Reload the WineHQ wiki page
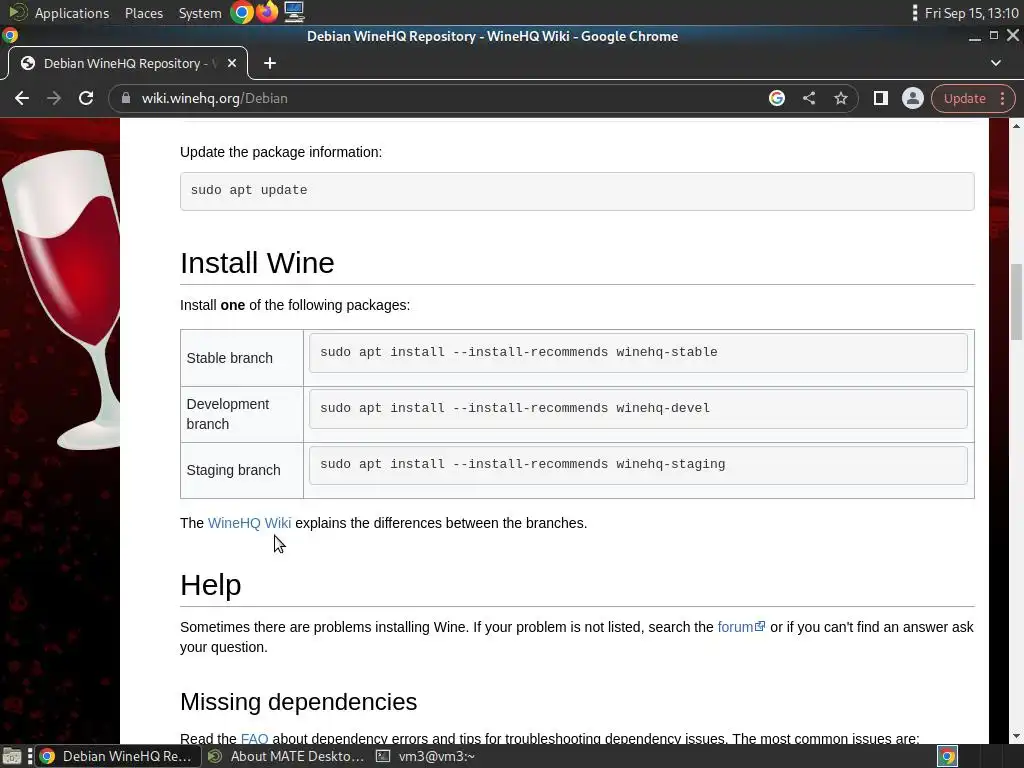This screenshot has height=768, width=1024. [x=86, y=98]
